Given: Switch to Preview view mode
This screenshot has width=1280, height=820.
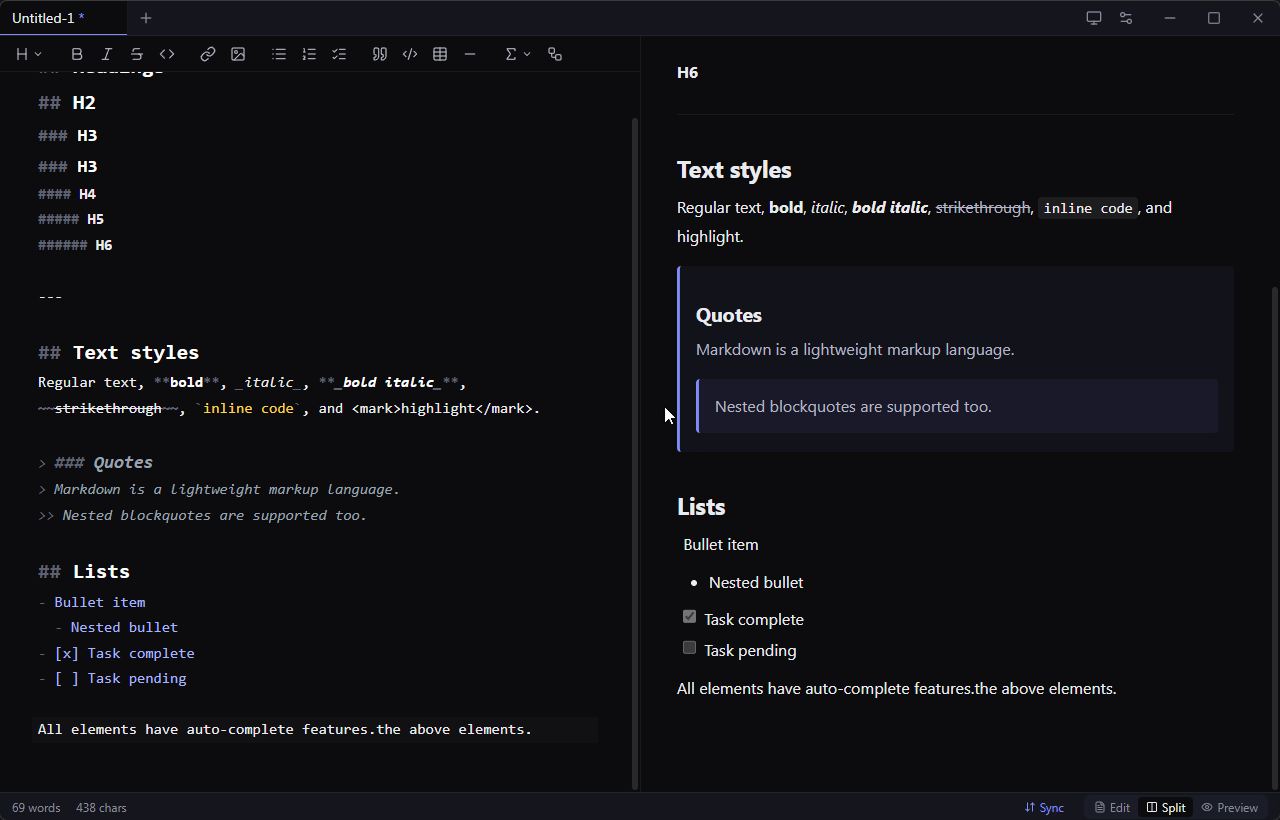Looking at the screenshot, I should click(x=1230, y=807).
